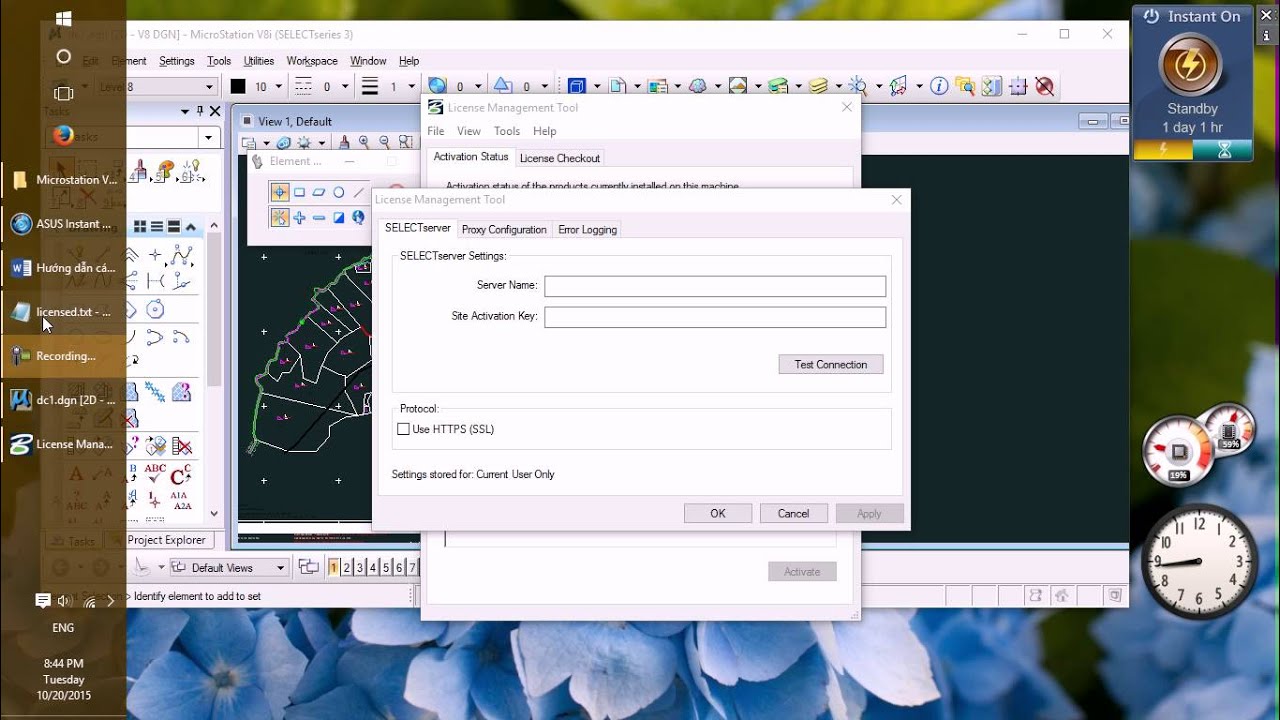Select the Shape selection method icon

tap(319, 192)
